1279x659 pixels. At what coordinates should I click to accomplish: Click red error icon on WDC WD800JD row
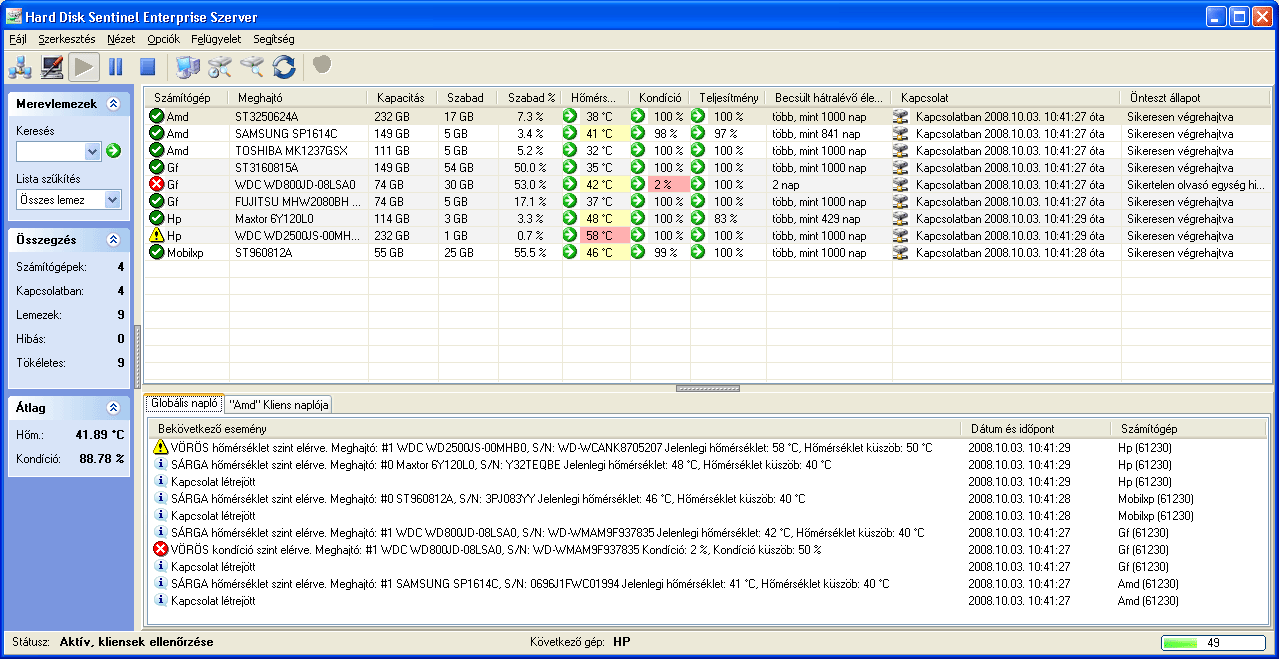(x=156, y=185)
